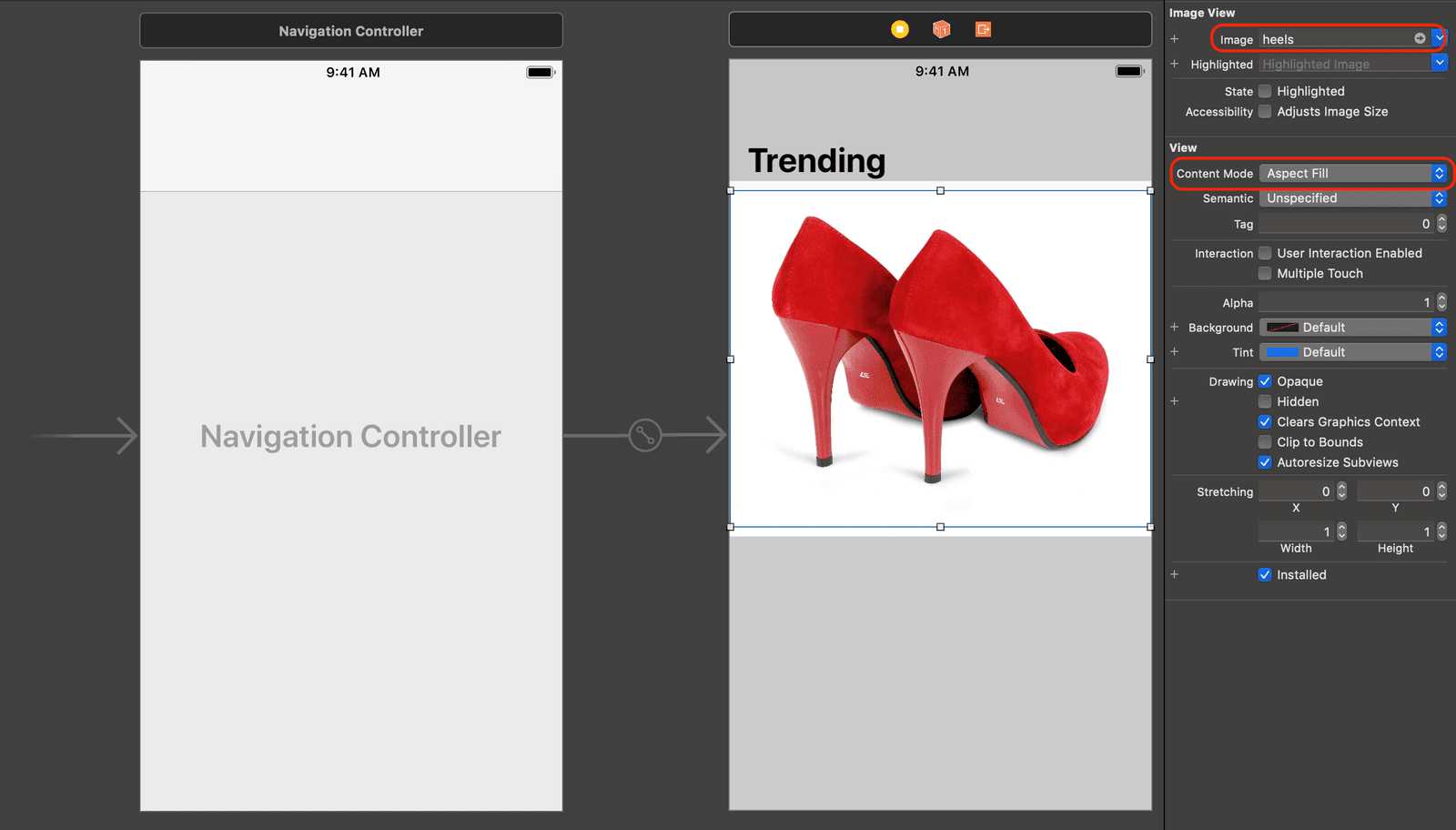Viewport: 1456px width, 830px height.
Task: Click the orange Exit icon
Action: [983, 29]
